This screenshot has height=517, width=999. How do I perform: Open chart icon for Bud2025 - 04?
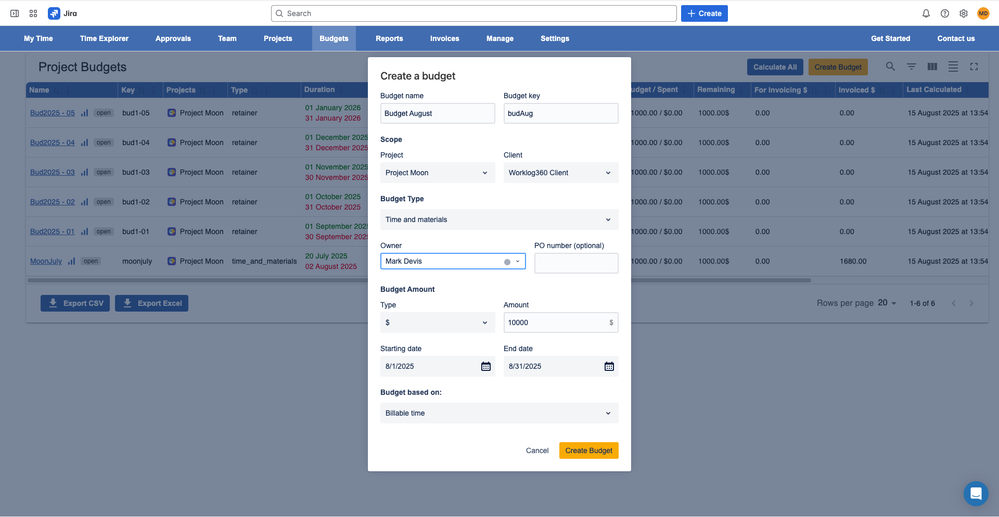coord(84,143)
